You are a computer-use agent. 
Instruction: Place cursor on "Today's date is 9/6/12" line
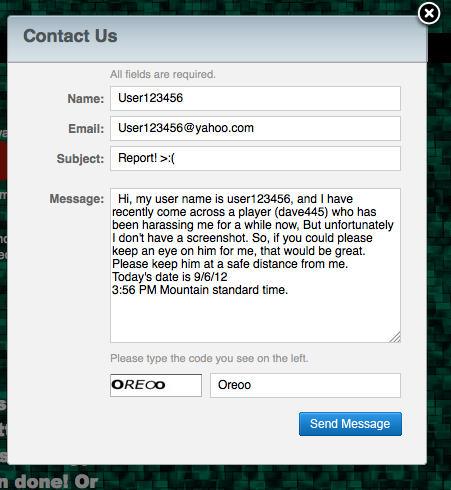tap(170, 277)
